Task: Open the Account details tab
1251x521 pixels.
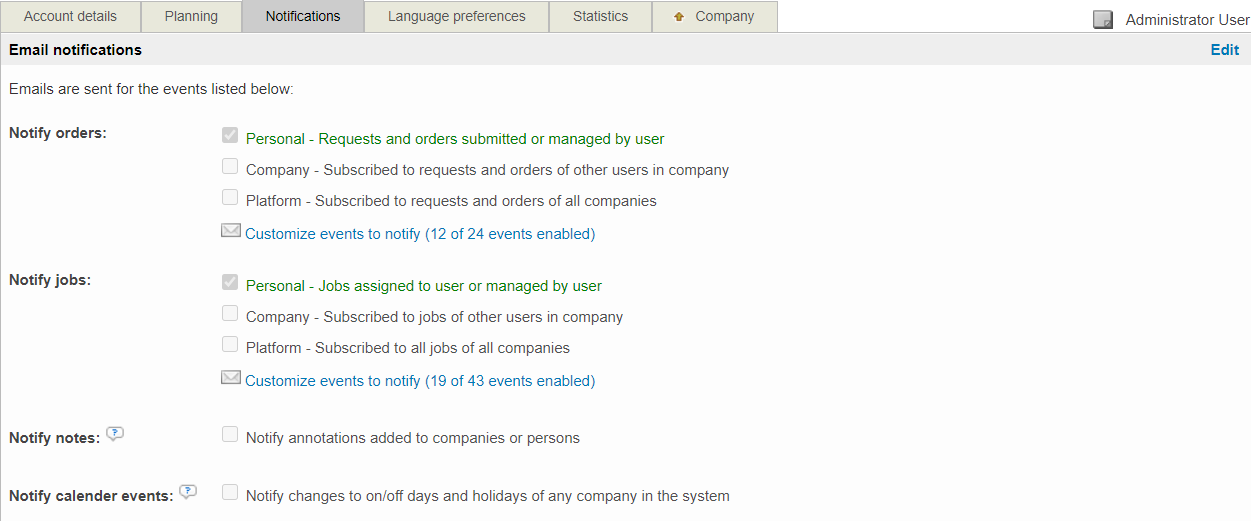Action: tap(70, 17)
